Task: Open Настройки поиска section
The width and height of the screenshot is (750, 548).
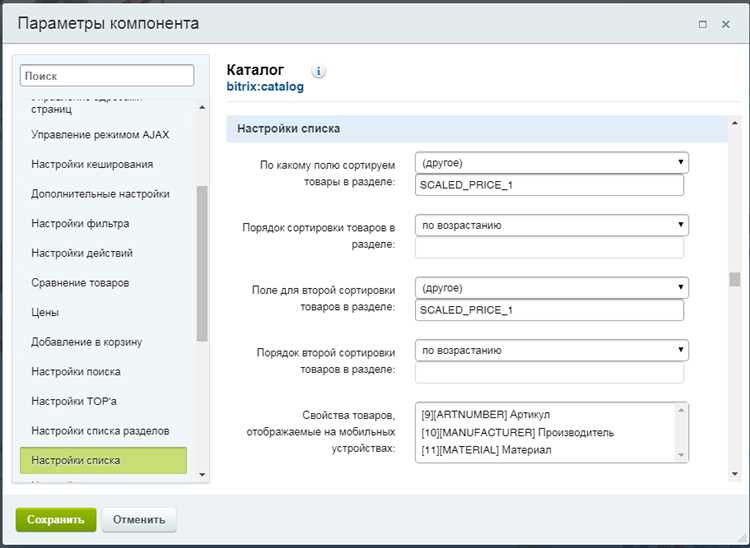Action: click(x=76, y=372)
